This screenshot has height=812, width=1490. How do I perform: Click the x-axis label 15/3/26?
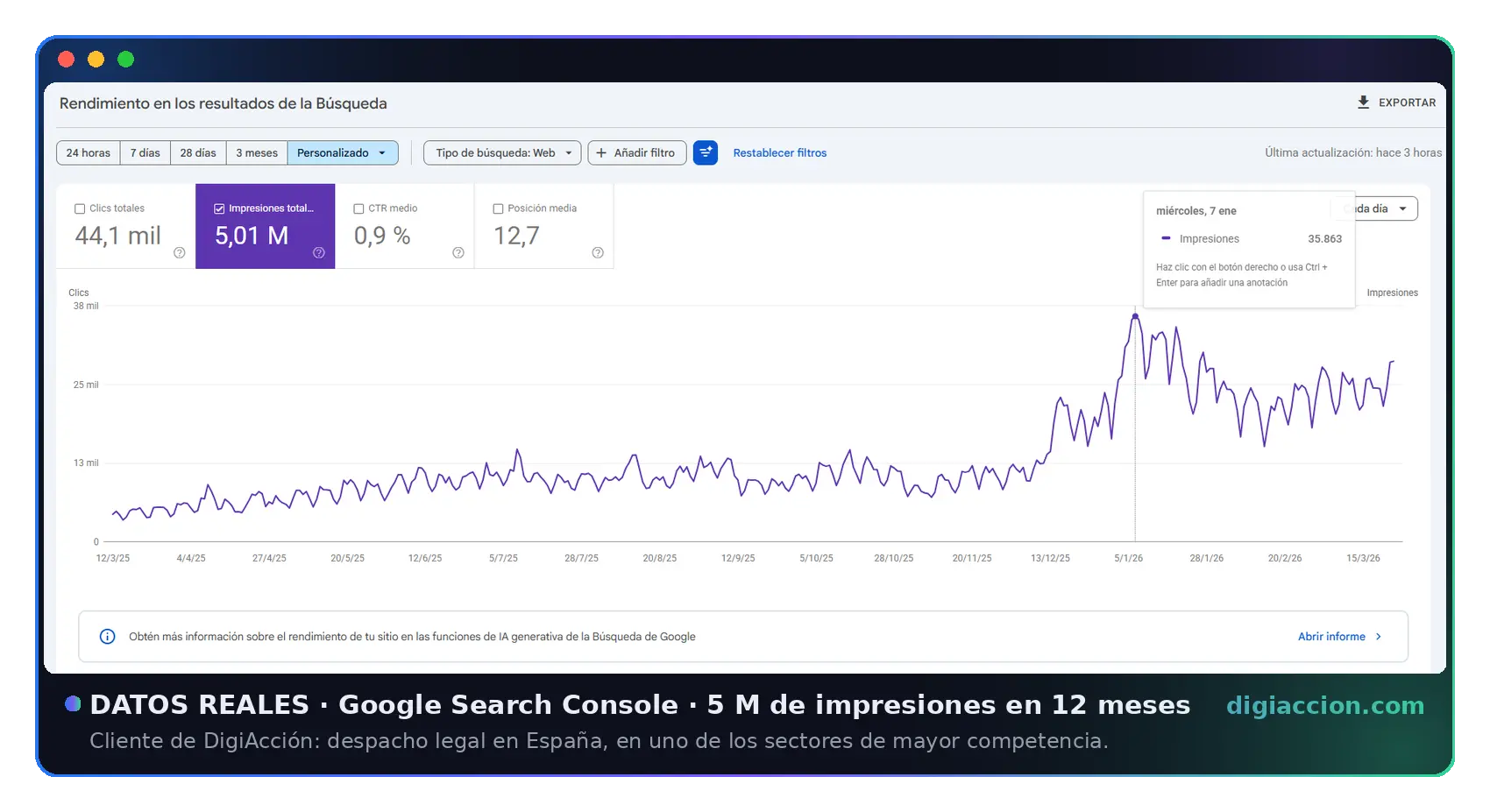tap(1363, 558)
